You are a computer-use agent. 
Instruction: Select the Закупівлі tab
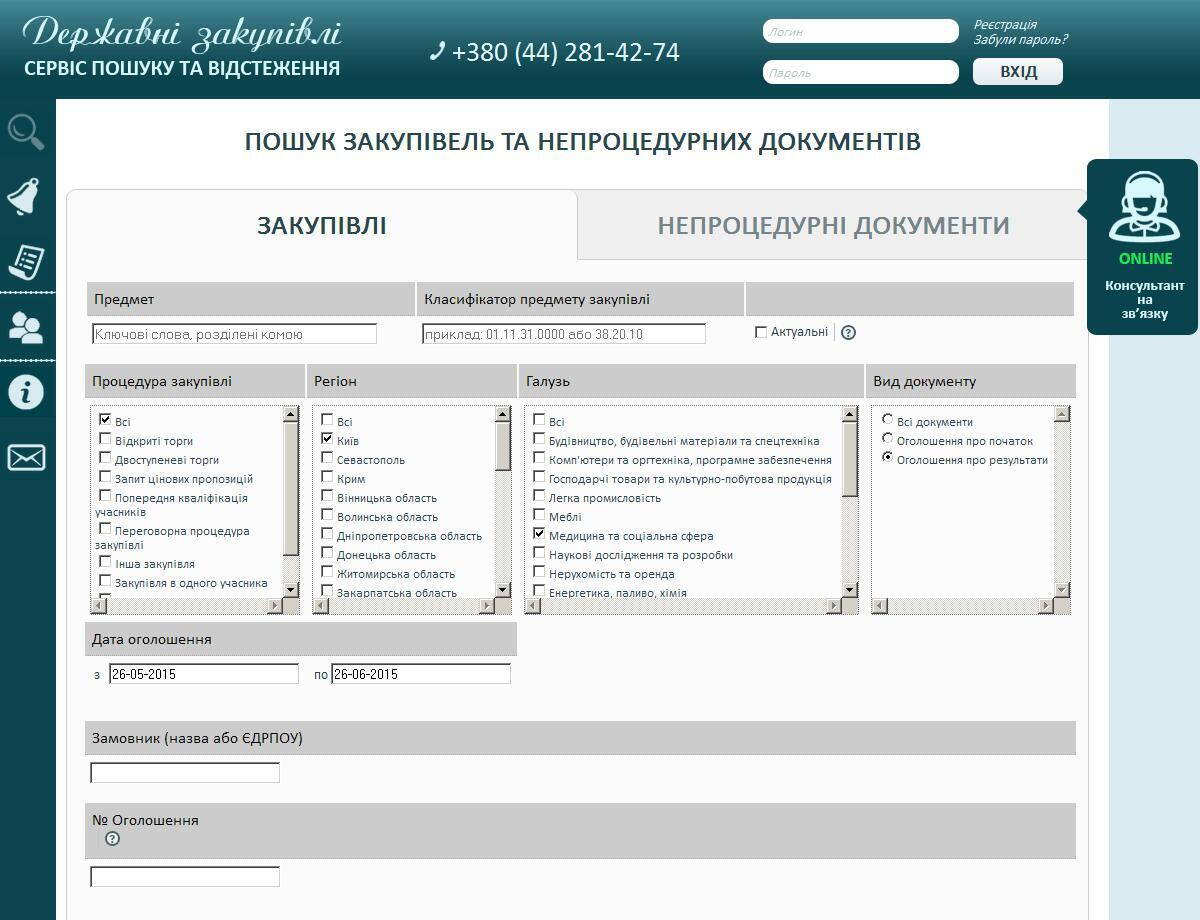[x=321, y=226]
